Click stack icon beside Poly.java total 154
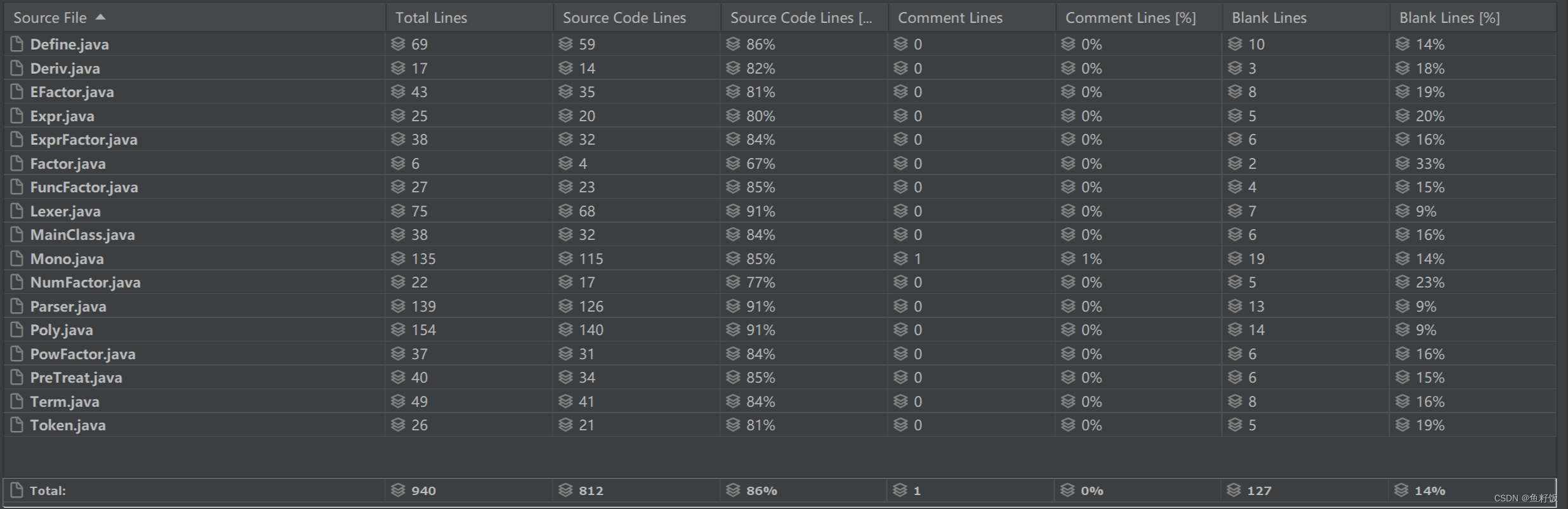Screen dimensions: 1568x509 [x=398, y=329]
